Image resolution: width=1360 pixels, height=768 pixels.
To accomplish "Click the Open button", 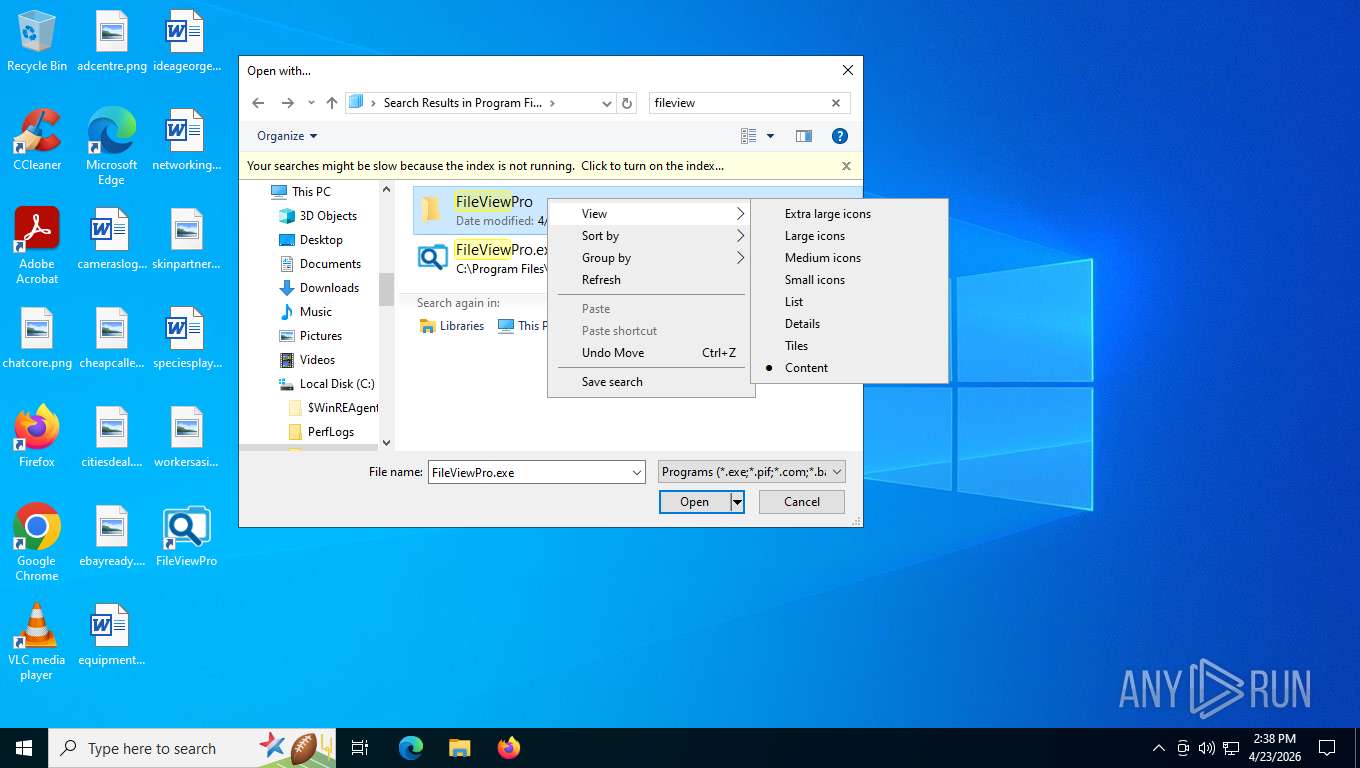I will [x=694, y=502].
